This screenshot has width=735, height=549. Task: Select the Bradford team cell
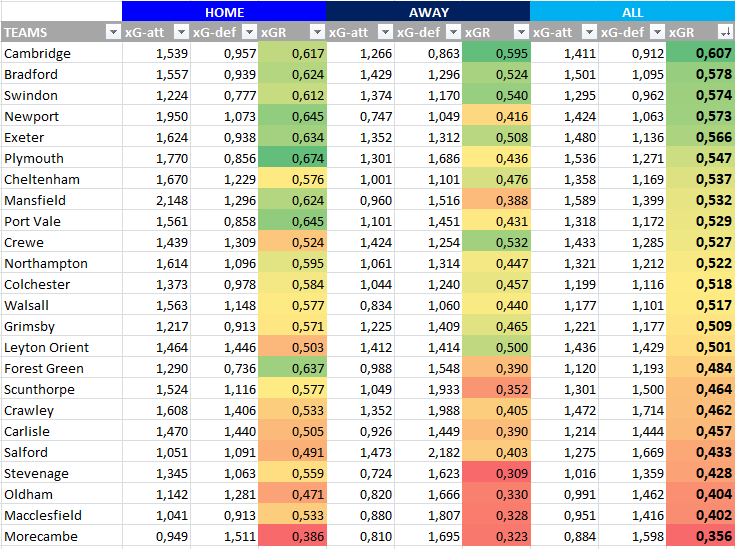(x=61, y=74)
